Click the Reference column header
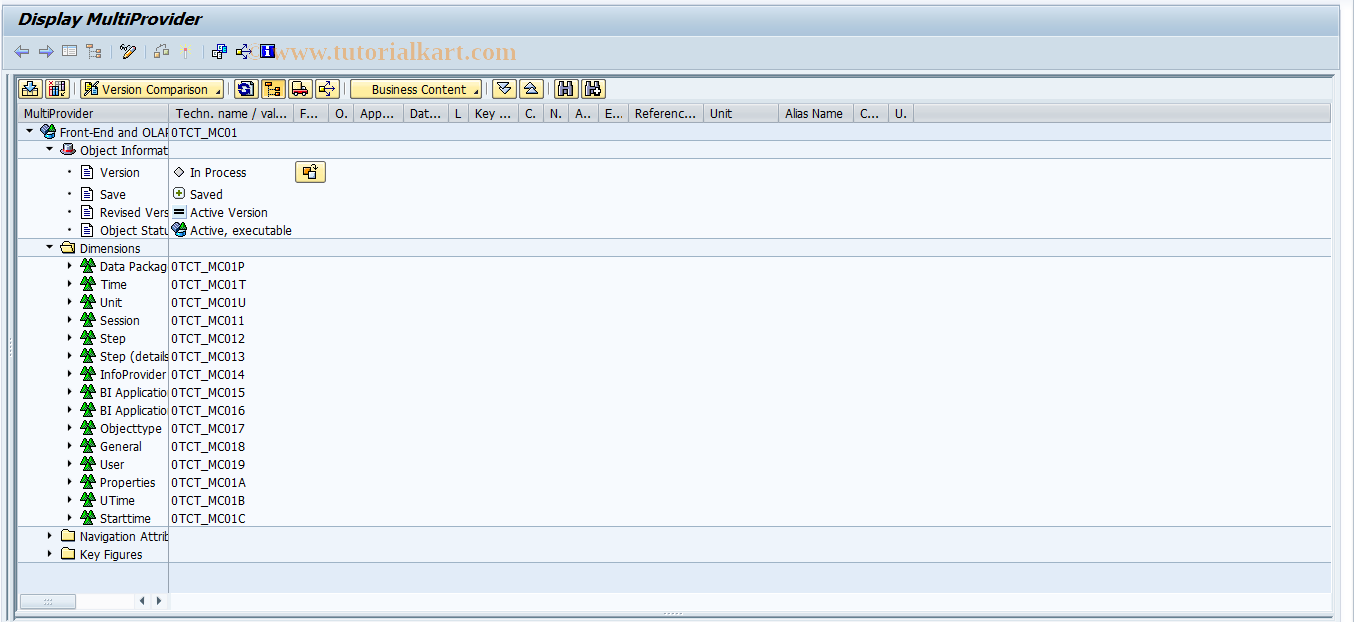This screenshot has width=1354, height=622. 666,113
